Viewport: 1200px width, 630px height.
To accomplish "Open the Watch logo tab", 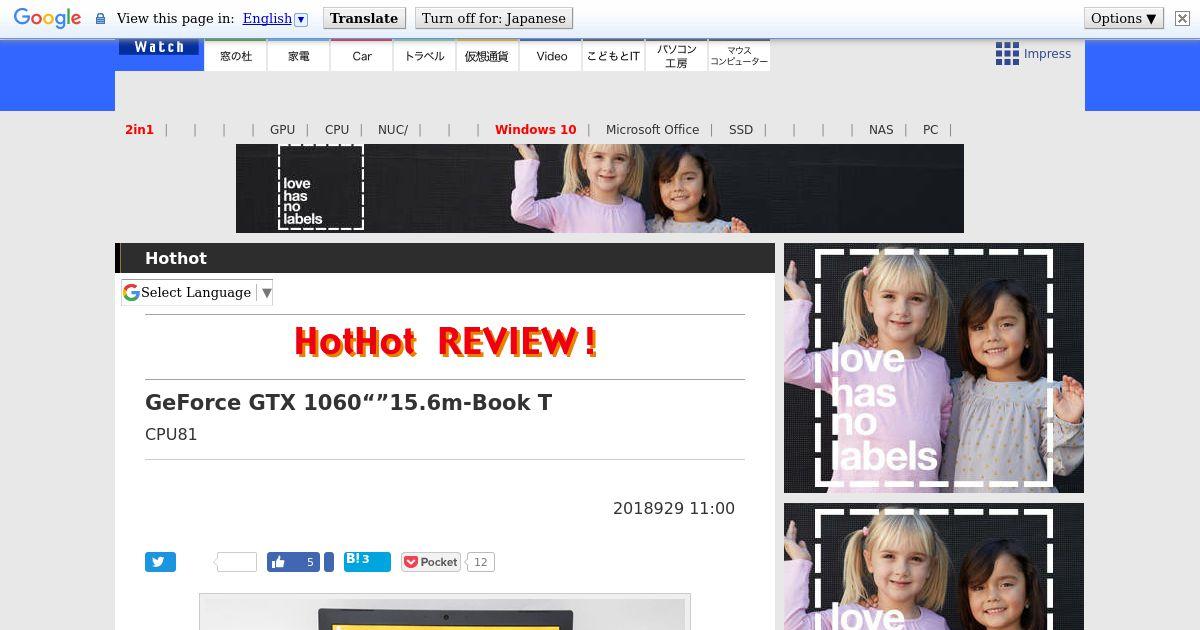I will click(159, 47).
